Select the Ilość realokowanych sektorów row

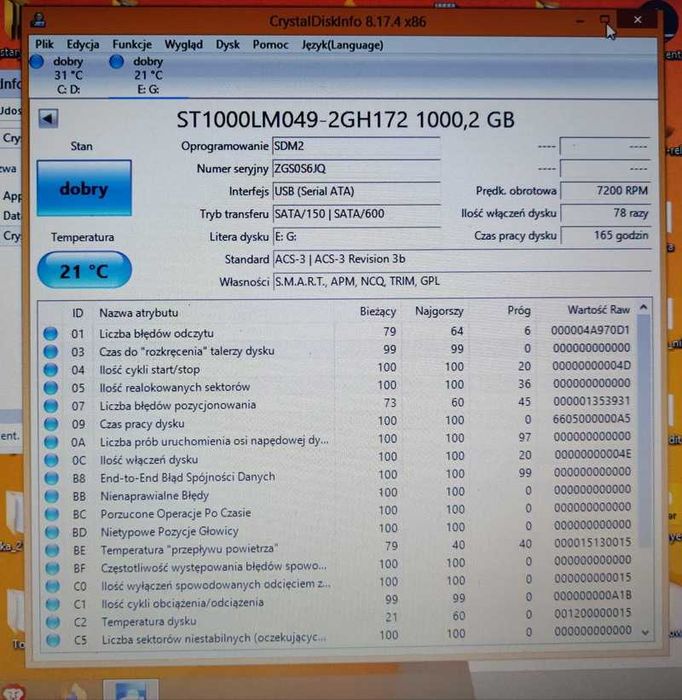point(338,386)
